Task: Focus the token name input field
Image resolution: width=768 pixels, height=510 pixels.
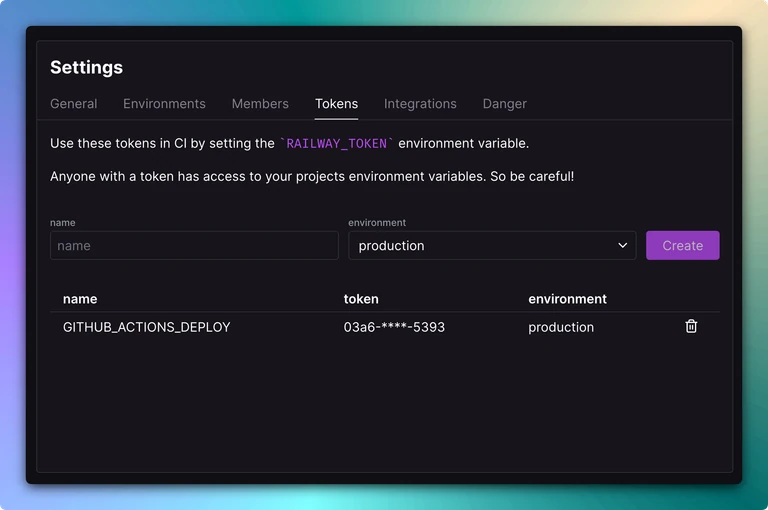Action: (x=194, y=245)
